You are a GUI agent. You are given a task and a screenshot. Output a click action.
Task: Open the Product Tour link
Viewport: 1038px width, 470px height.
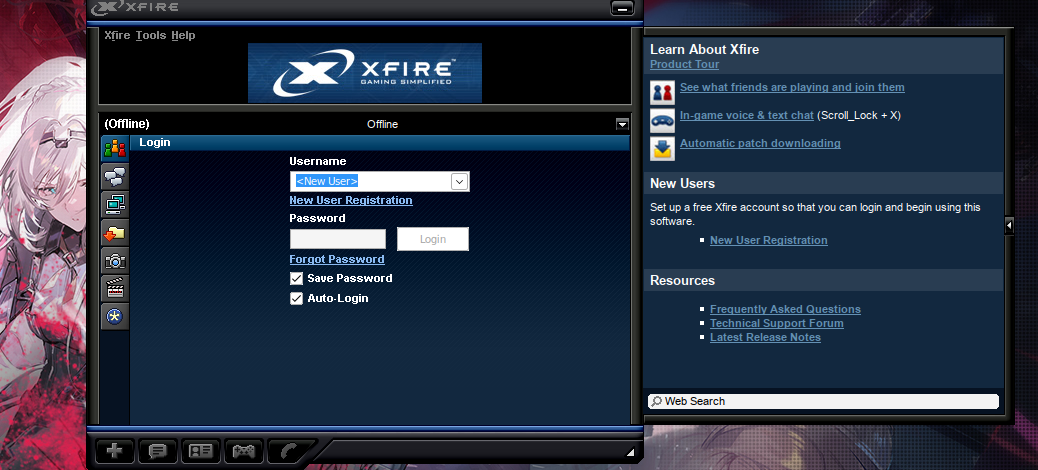tap(684, 64)
